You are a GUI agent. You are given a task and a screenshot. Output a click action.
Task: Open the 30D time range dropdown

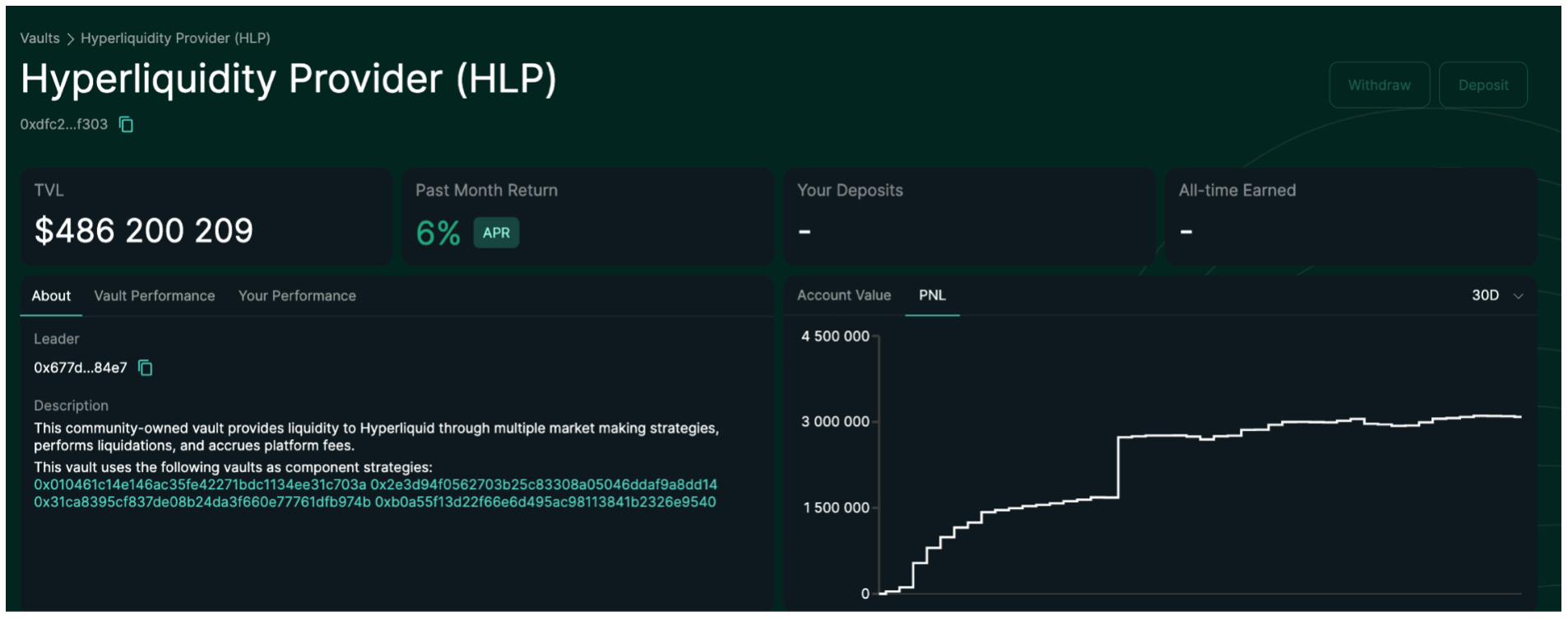[1485, 295]
